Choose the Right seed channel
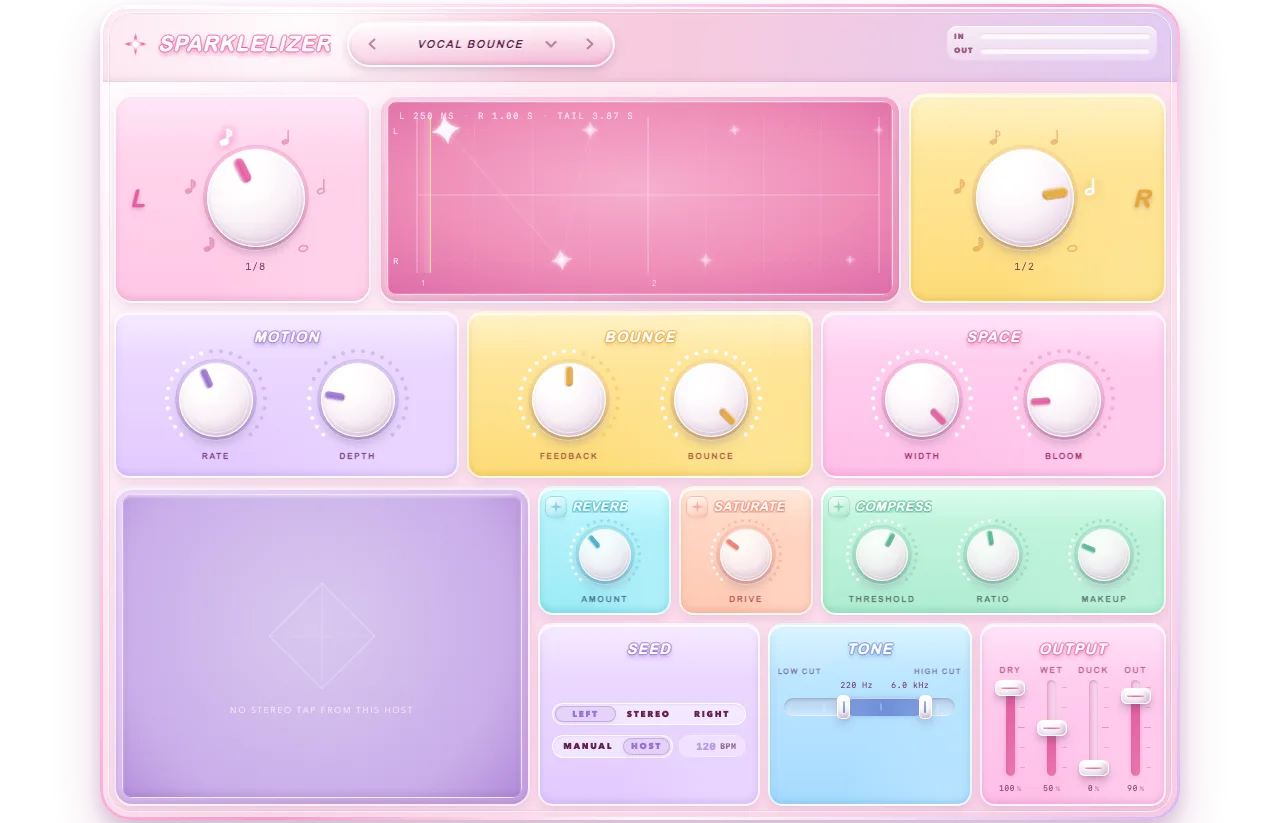 click(712, 714)
